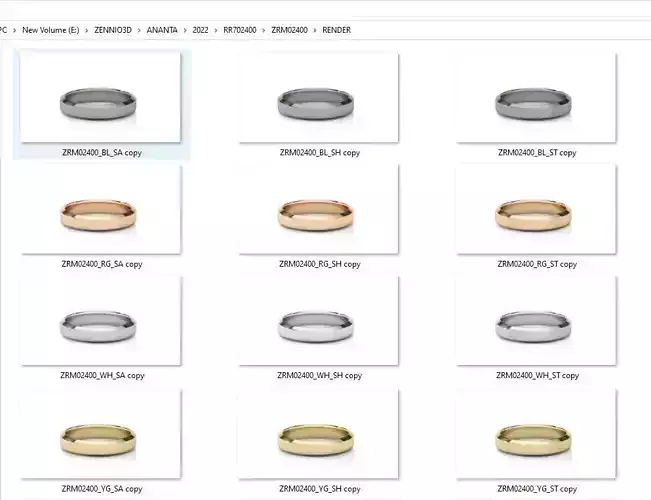Click the ZRM02400_YG_SH copy thumbnail
Image resolution: width=651 pixels, height=500 pixels.
(318, 434)
